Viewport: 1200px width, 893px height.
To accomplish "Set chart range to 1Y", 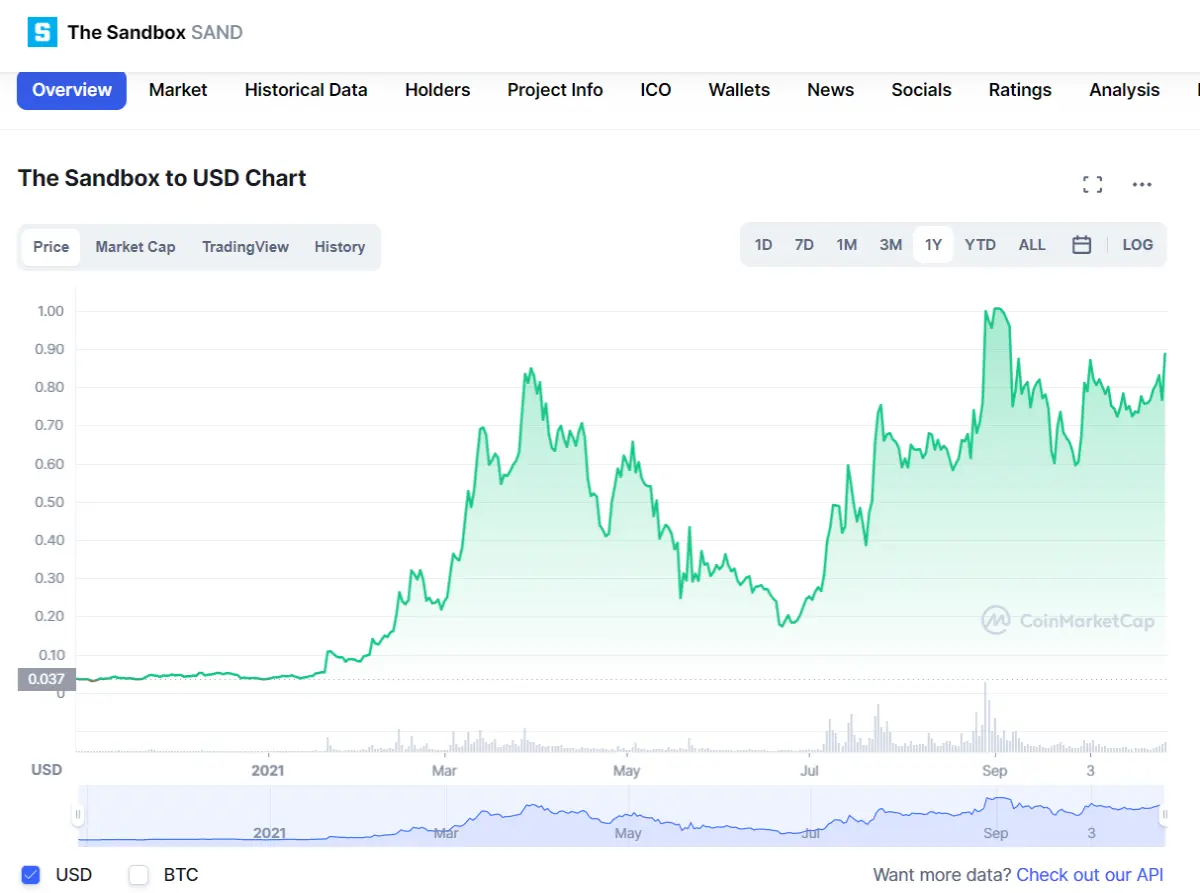I will pyautogui.click(x=933, y=245).
